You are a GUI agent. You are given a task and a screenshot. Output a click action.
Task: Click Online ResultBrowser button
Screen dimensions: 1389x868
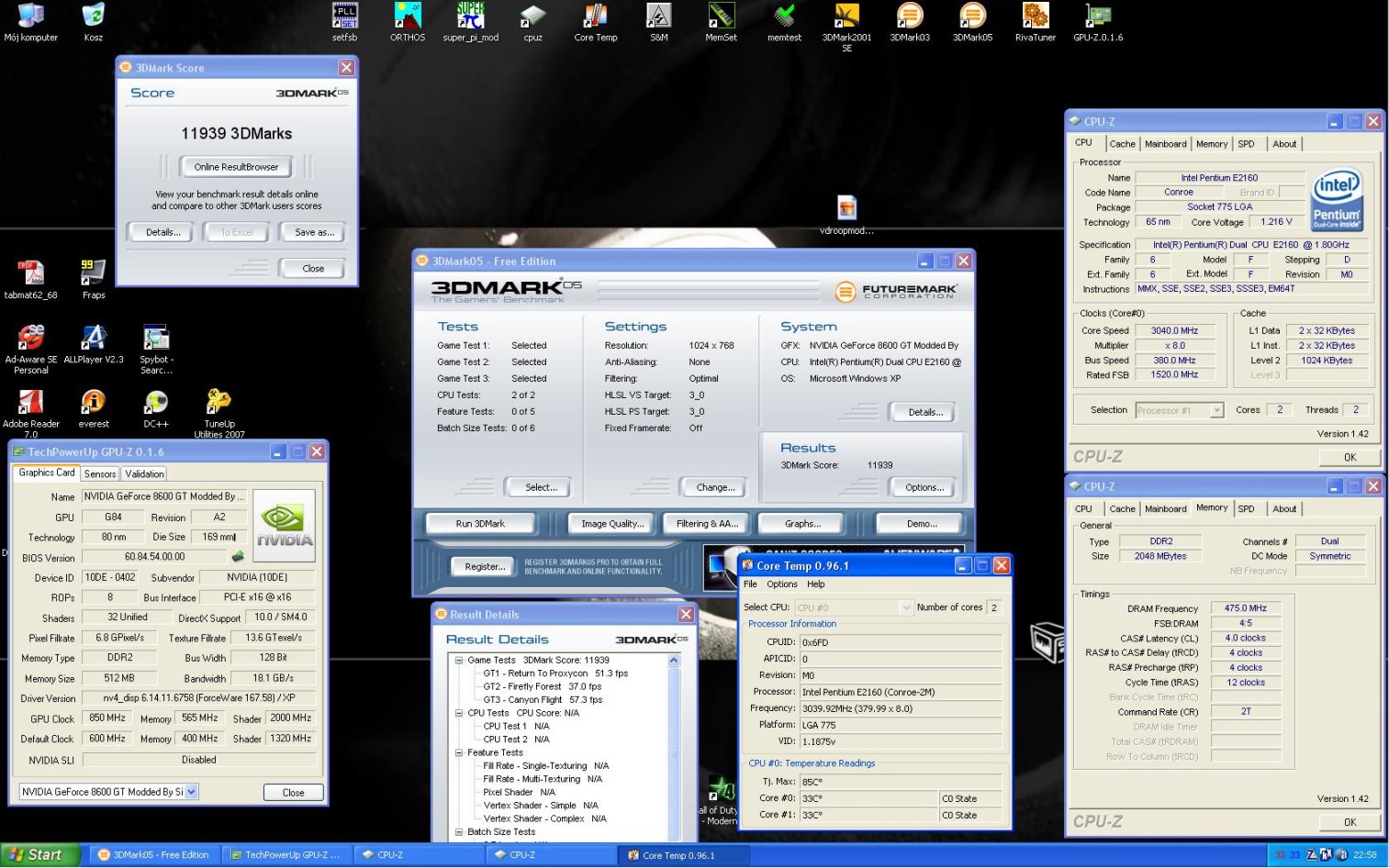[x=236, y=167]
